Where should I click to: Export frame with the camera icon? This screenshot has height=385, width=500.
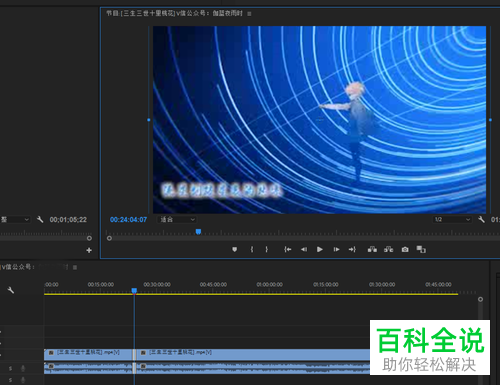tap(405, 249)
